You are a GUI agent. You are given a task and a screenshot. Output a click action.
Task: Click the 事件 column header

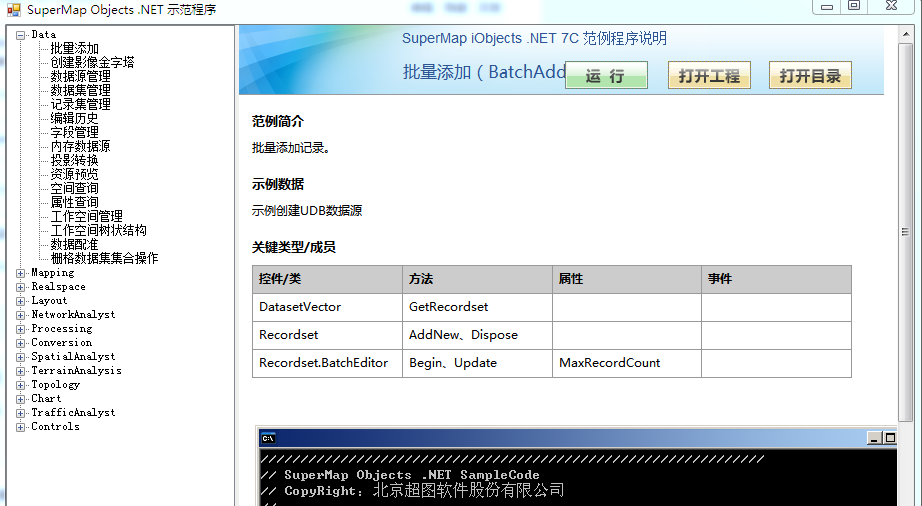(776, 279)
